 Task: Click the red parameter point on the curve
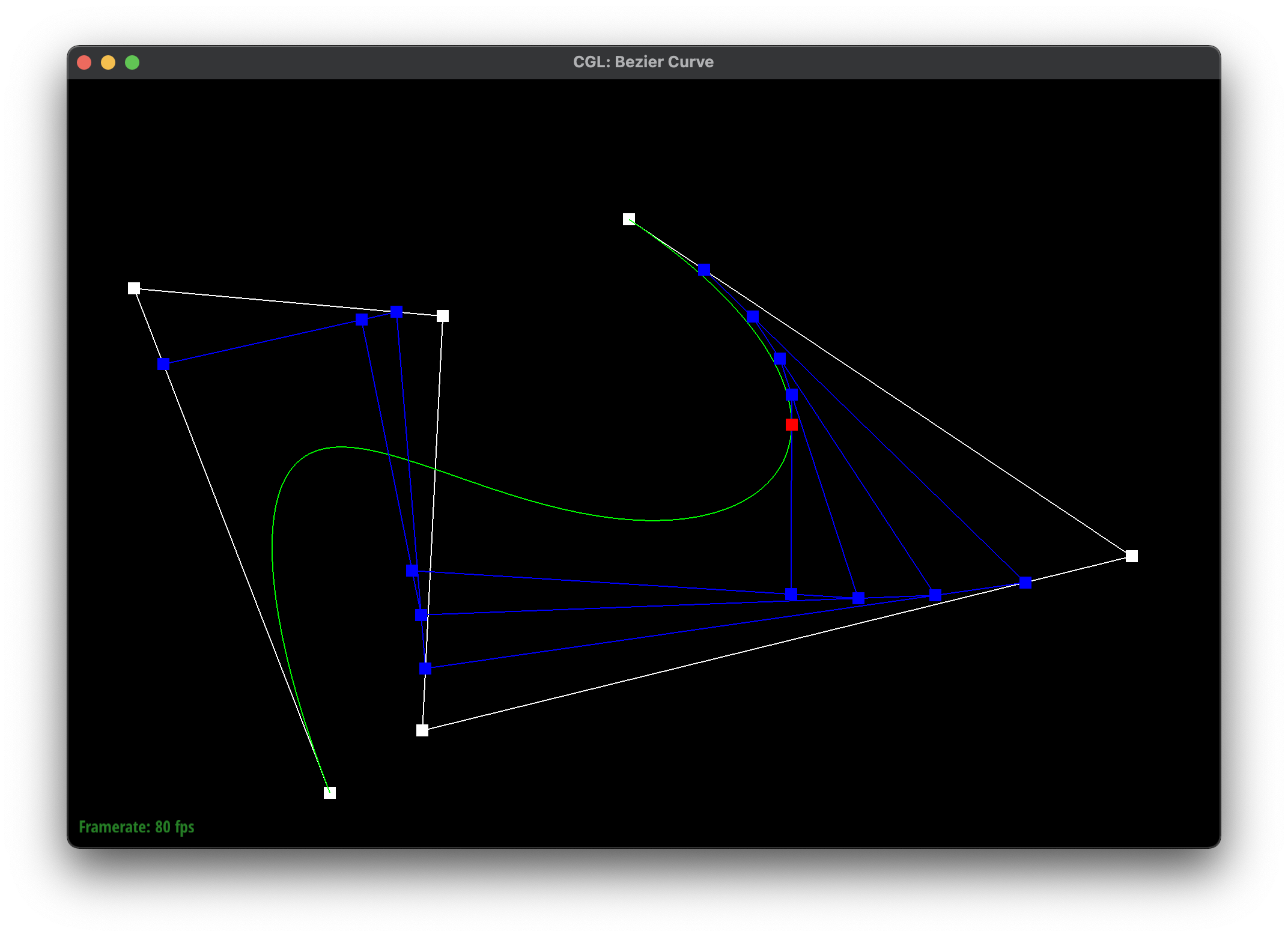(791, 425)
